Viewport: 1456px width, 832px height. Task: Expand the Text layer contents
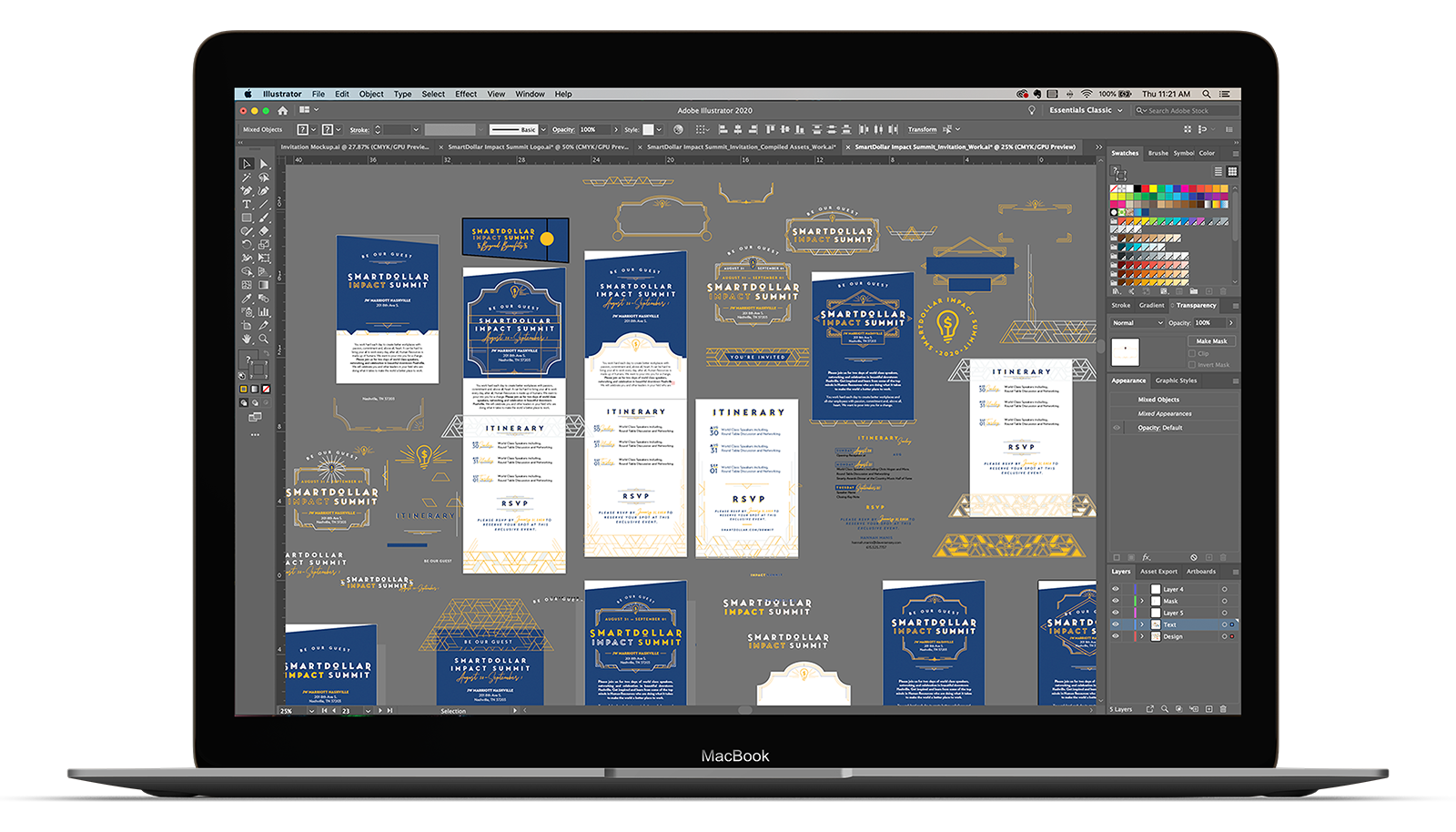point(1142,624)
